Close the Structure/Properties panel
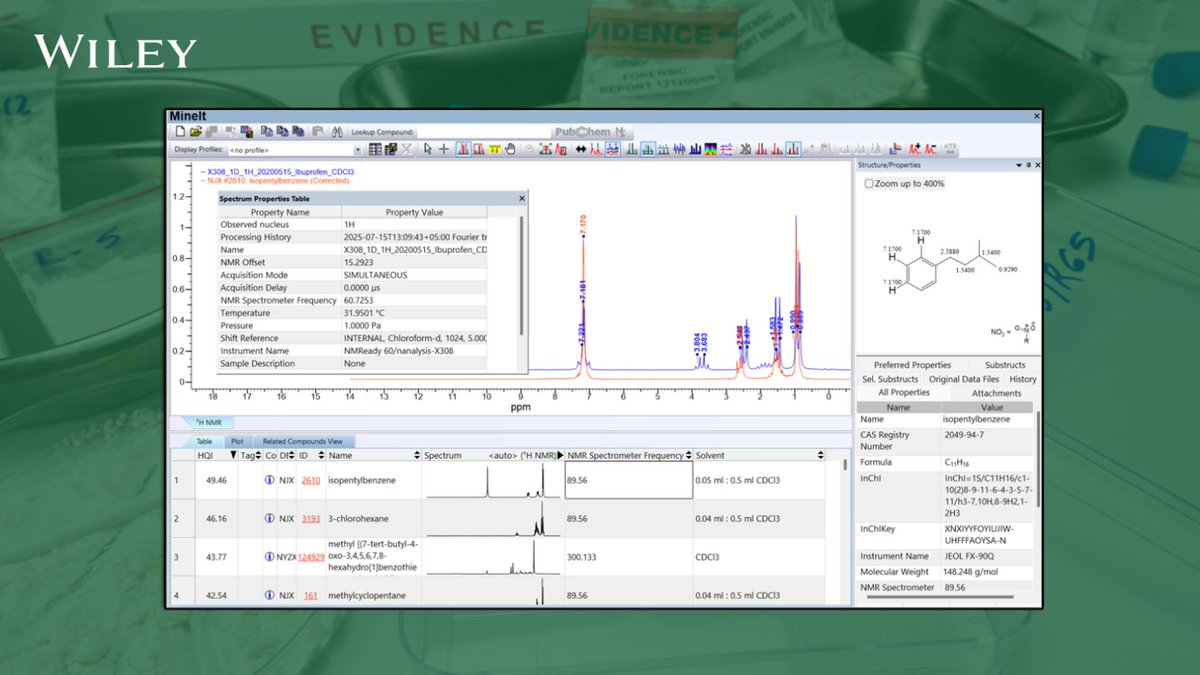 [x=1037, y=165]
